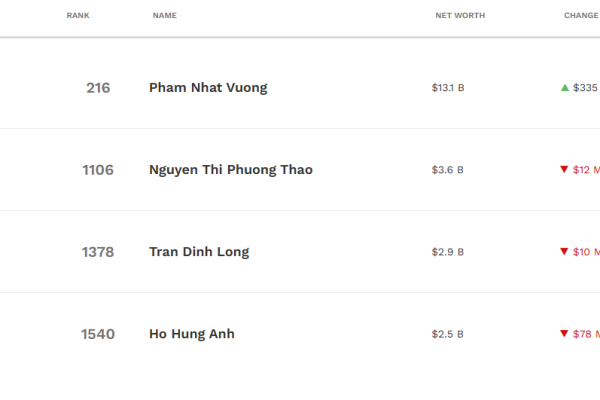The height and width of the screenshot is (400, 600).
Task: Click red down arrow for Tran Dinh Long
Action: 564,252
